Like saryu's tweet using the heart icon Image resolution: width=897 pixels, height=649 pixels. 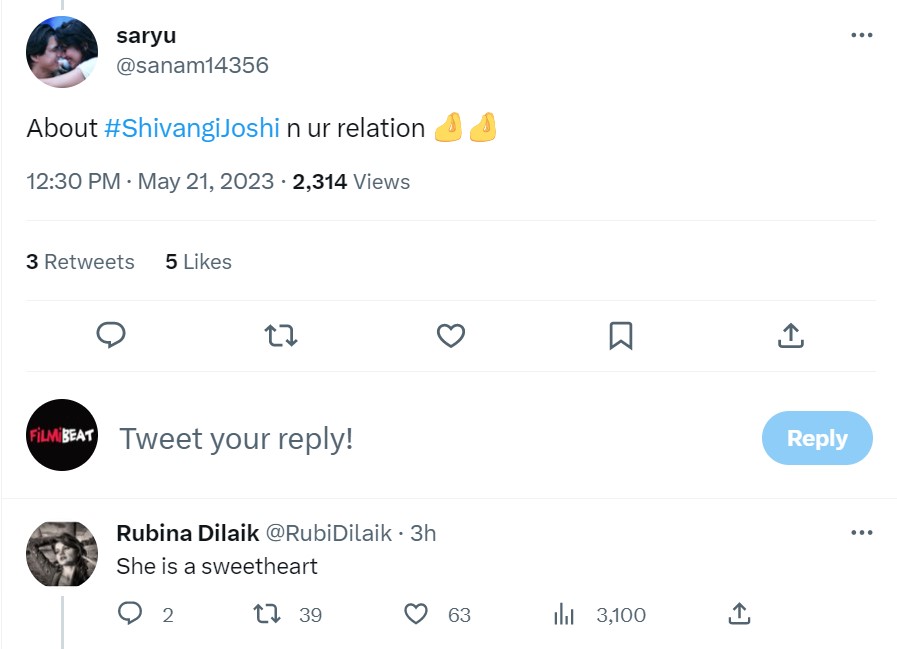pos(450,336)
